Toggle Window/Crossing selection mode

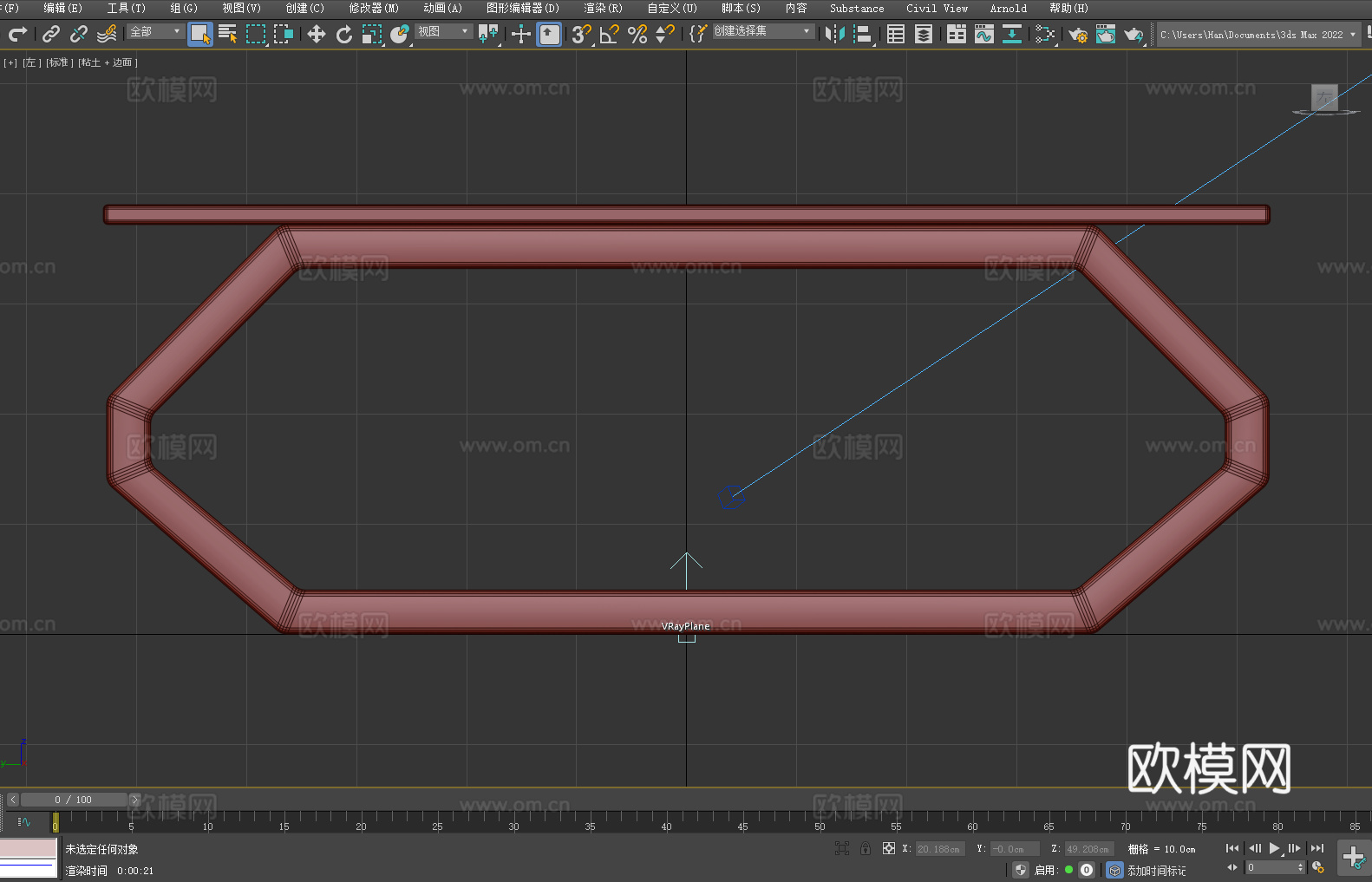(x=284, y=34)
